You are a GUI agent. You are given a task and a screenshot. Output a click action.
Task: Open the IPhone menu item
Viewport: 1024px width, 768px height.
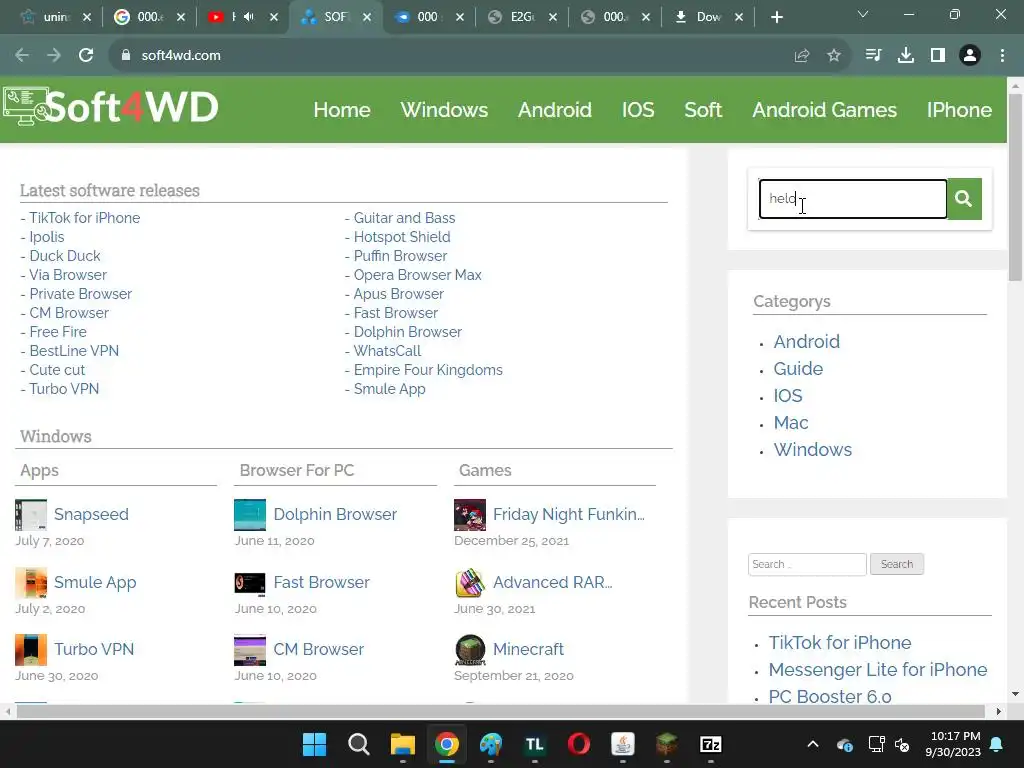click(959, 110)
